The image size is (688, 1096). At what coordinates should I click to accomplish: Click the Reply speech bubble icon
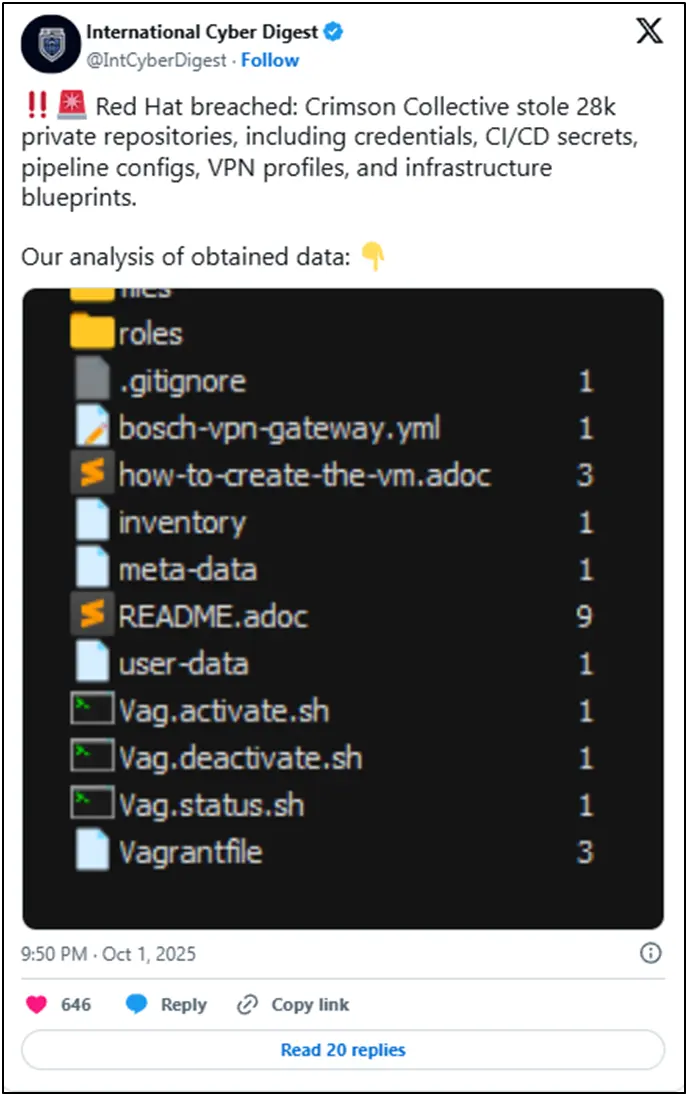tap(135, 1005)
